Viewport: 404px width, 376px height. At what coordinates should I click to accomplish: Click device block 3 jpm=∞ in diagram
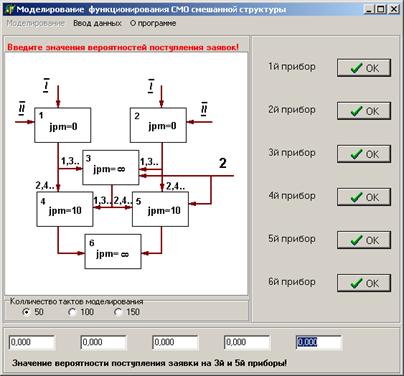[x=111, y=167]
